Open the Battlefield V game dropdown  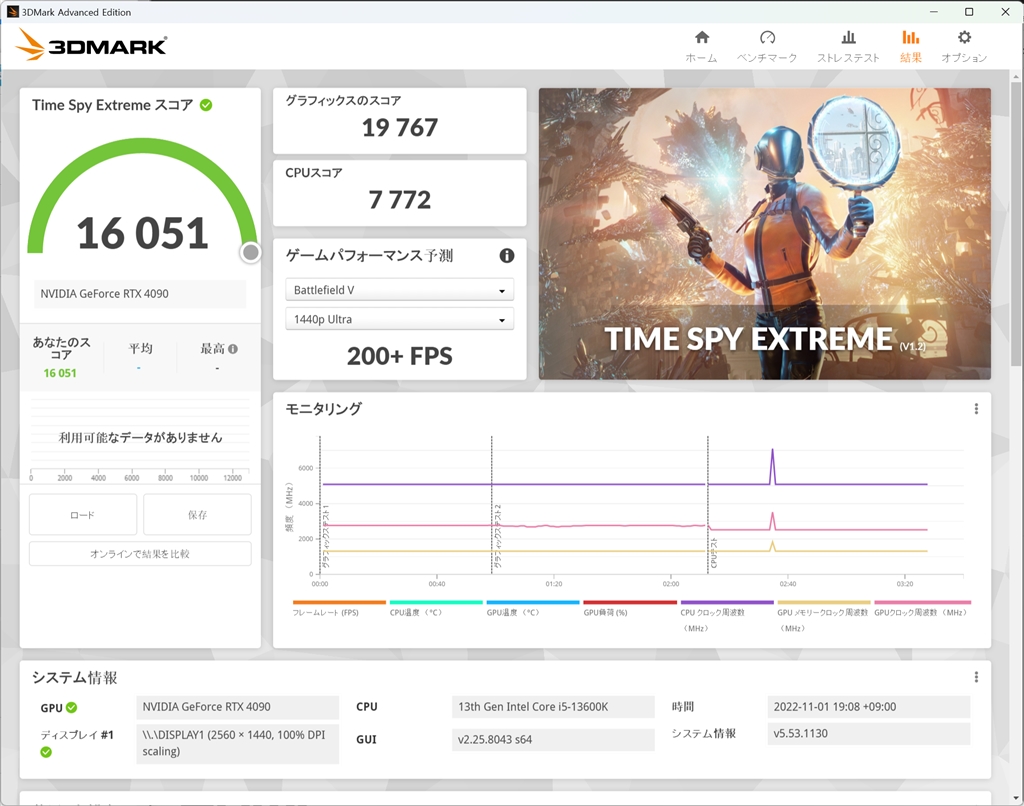click(x=400, y=290)
